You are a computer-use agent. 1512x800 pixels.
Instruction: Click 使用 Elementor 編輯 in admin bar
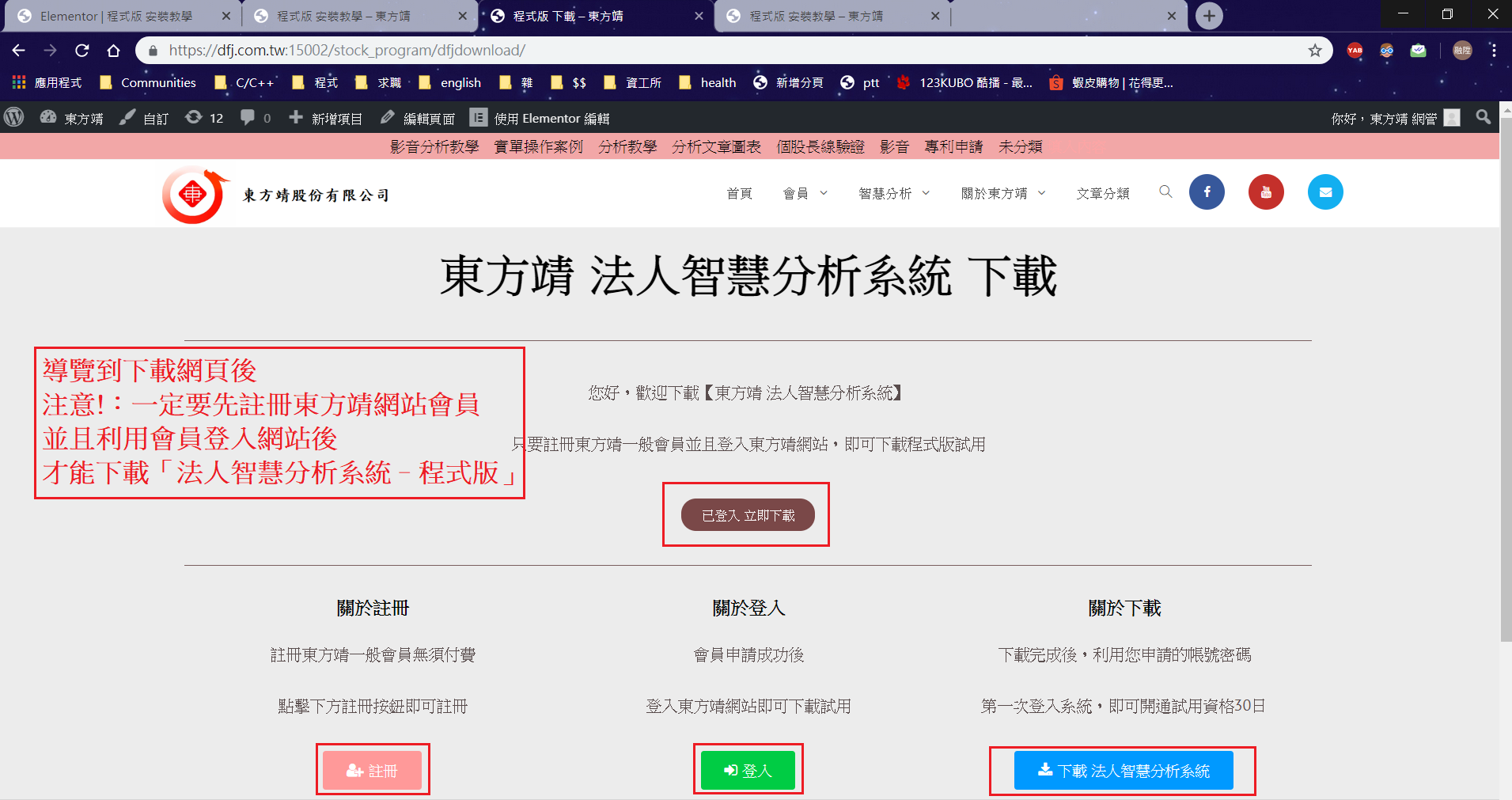pyautogui.click(x=540, y=118)
